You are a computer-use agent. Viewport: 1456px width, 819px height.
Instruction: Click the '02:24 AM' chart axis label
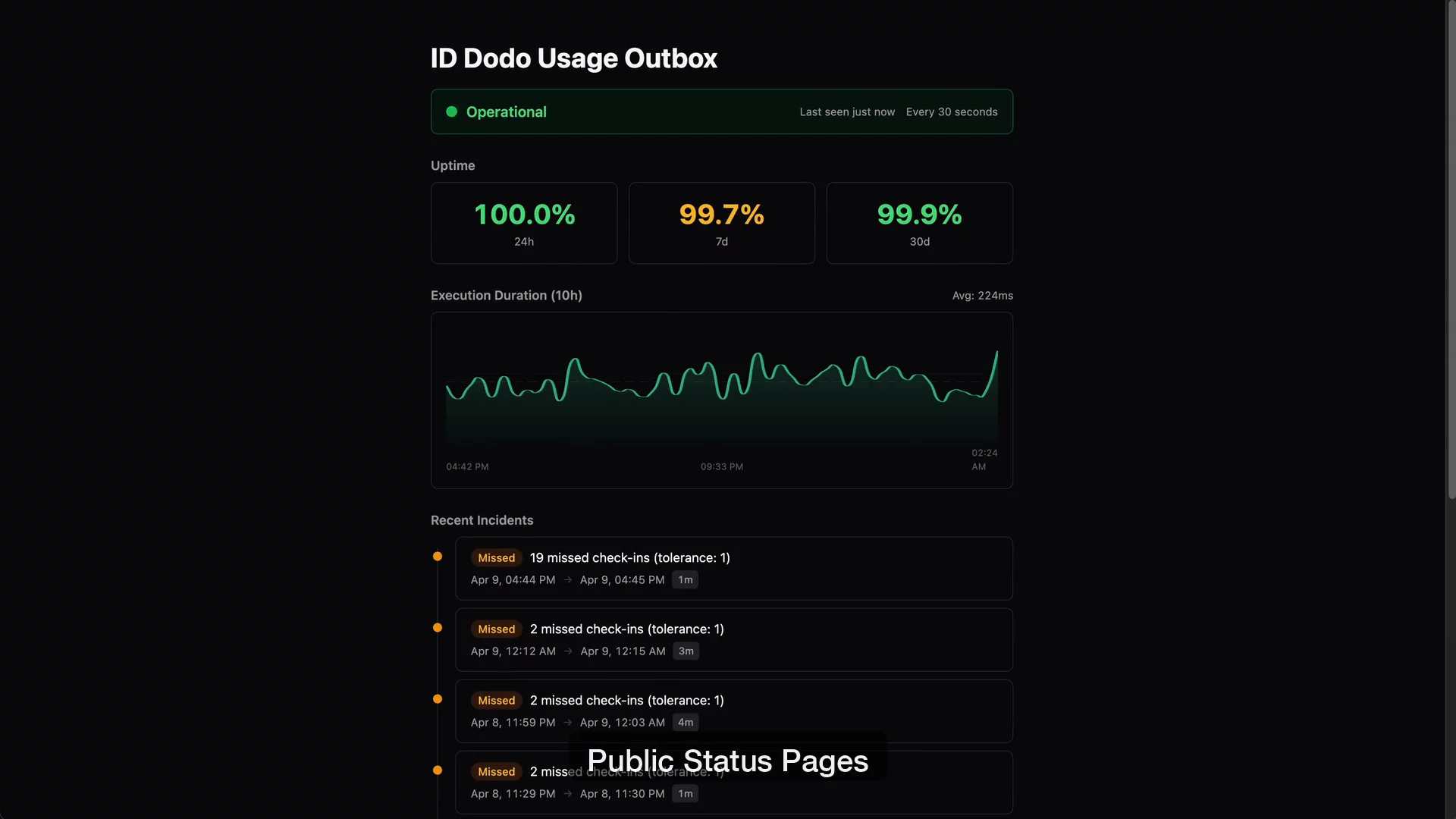coord(984,460)
